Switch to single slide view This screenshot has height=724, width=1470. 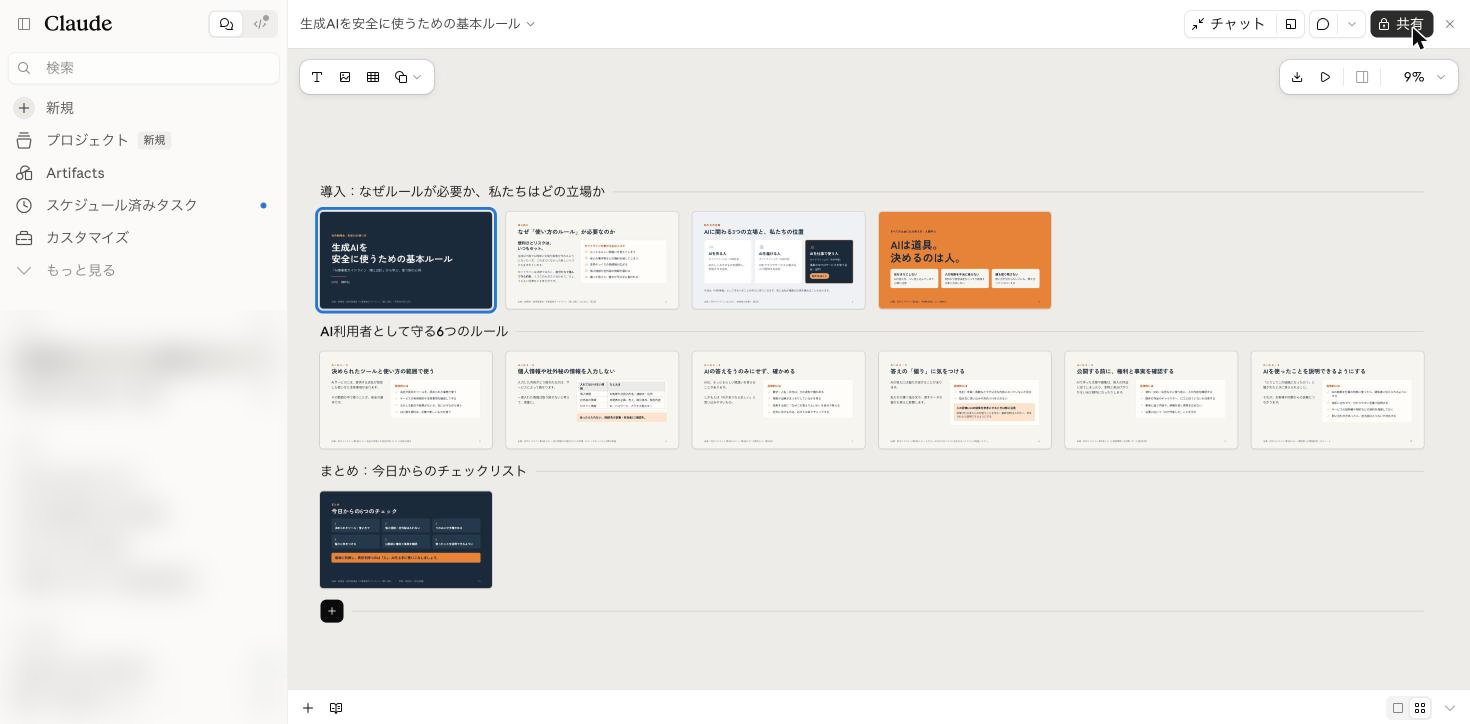1398,708
